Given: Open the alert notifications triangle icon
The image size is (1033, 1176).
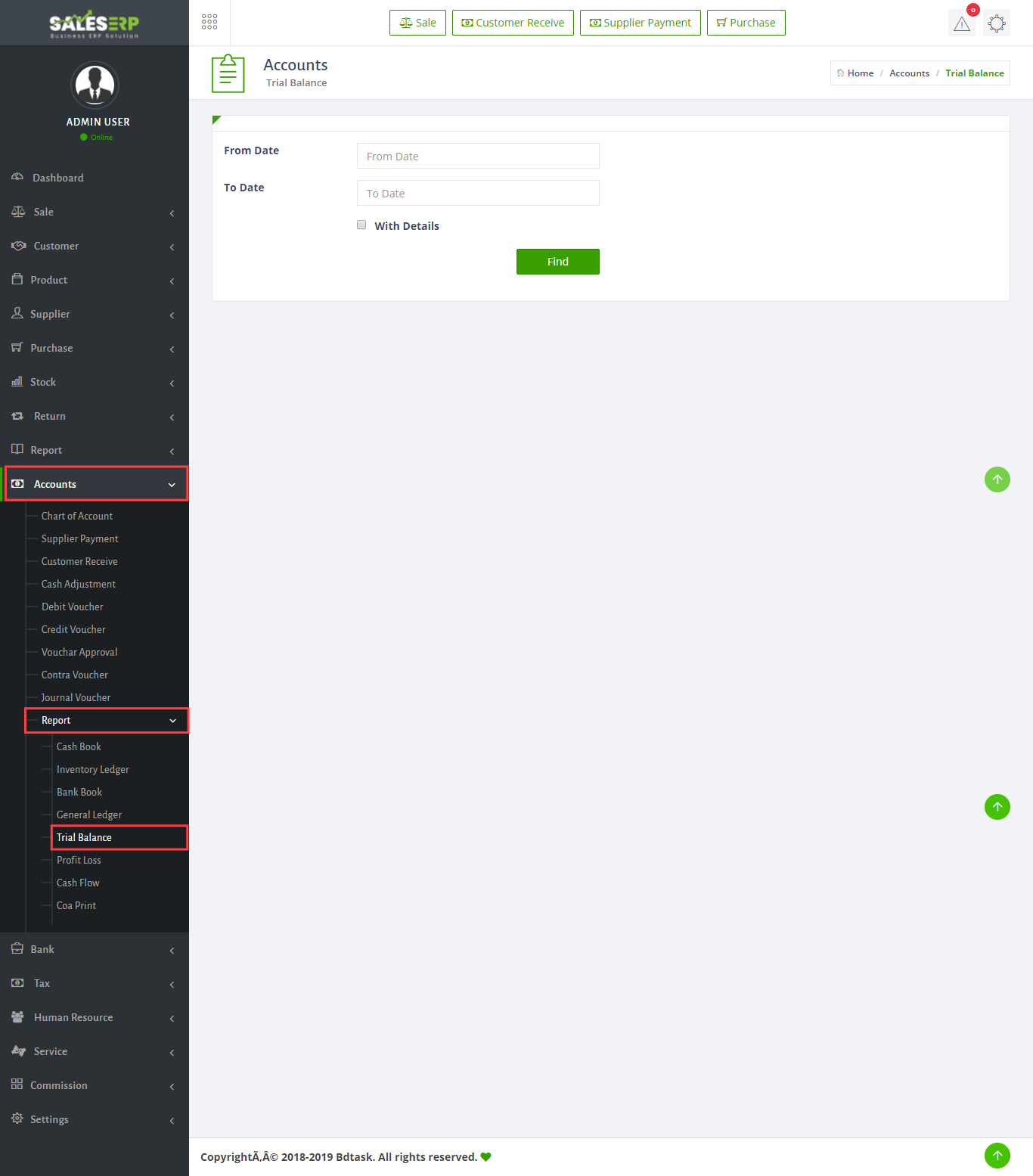Looking at the screenshot, I should pos(961,23).
